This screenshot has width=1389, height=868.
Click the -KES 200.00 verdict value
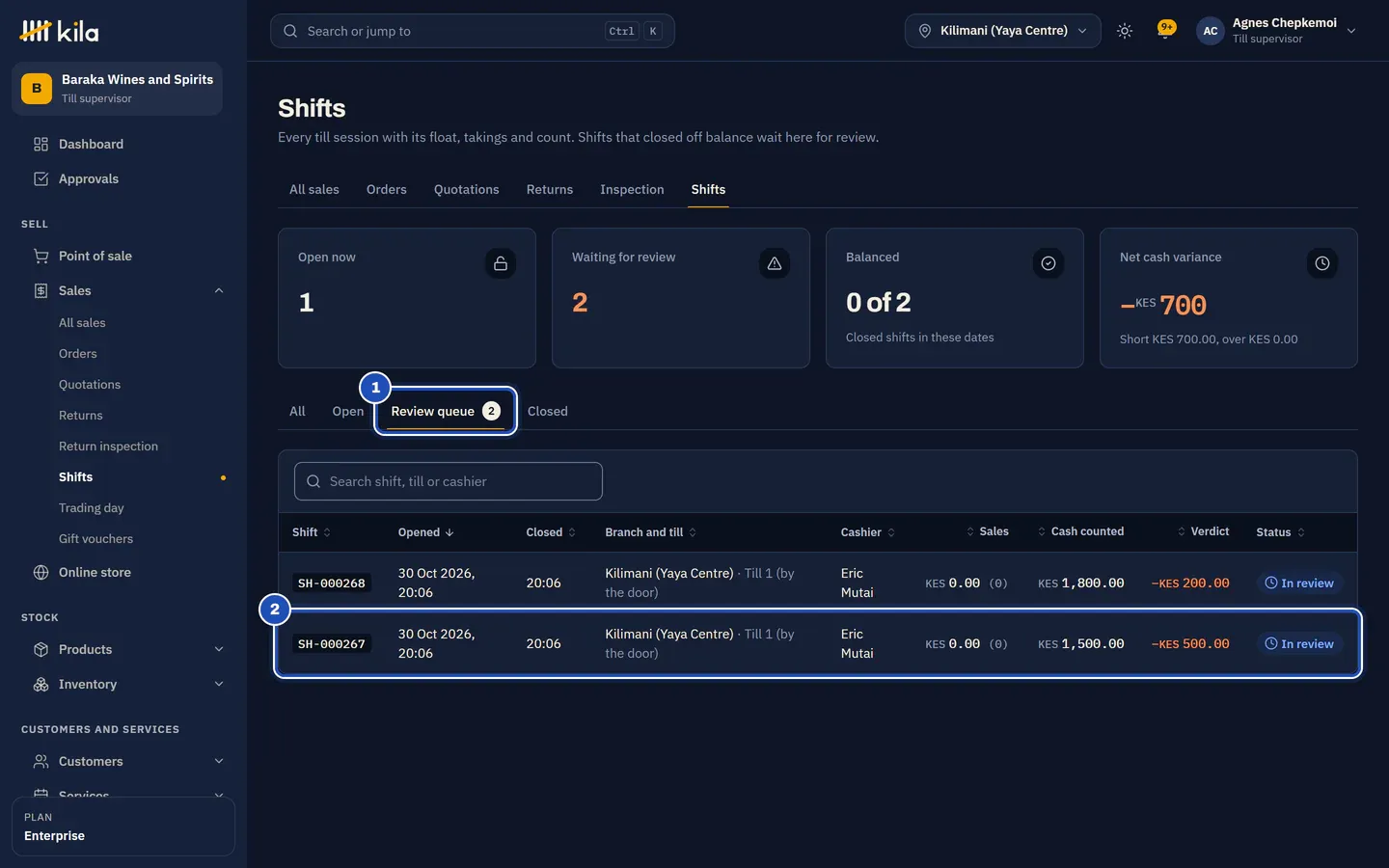pyautogui.click(x=1190, y=583)
